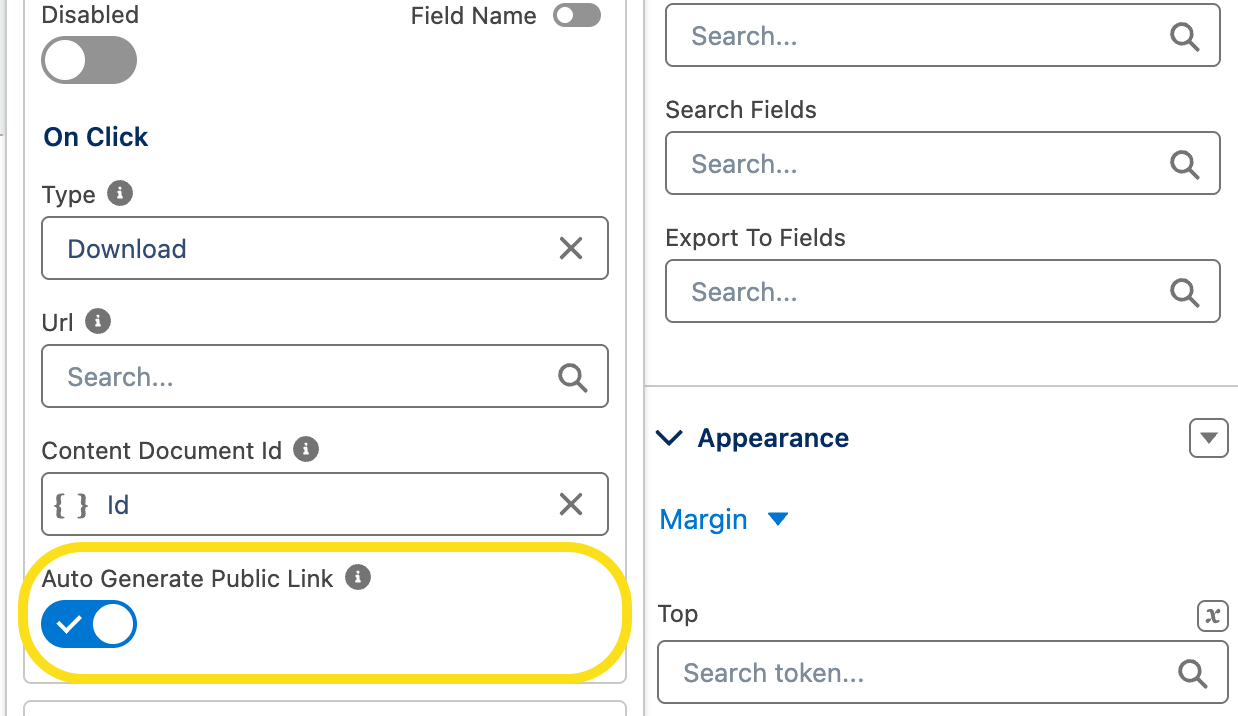Toggle the Field Name switch
This screenshot has height=716, width=1238.
(x=577, y=15)
